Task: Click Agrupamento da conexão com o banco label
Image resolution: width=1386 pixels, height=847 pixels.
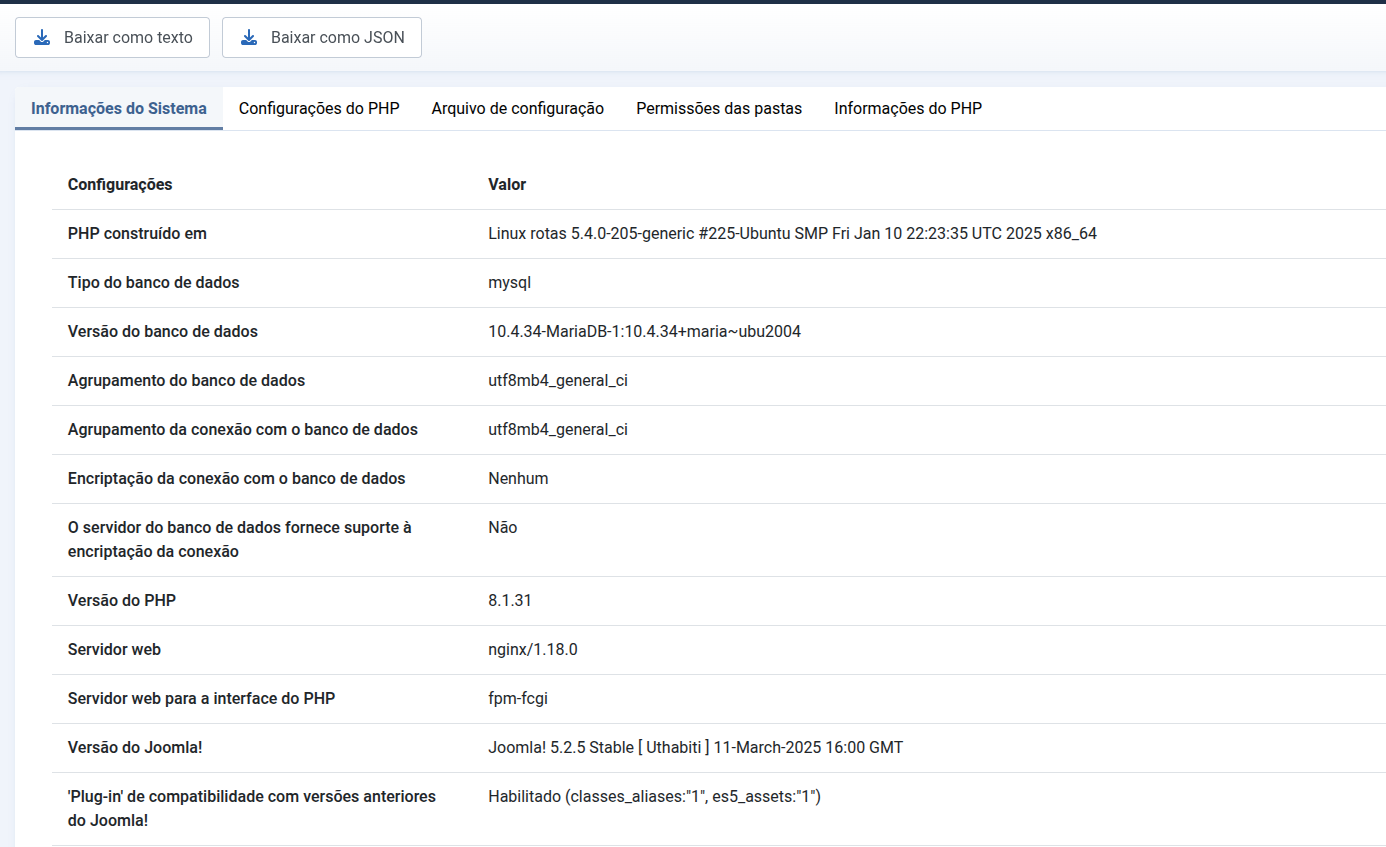Action: pos(243,430)
